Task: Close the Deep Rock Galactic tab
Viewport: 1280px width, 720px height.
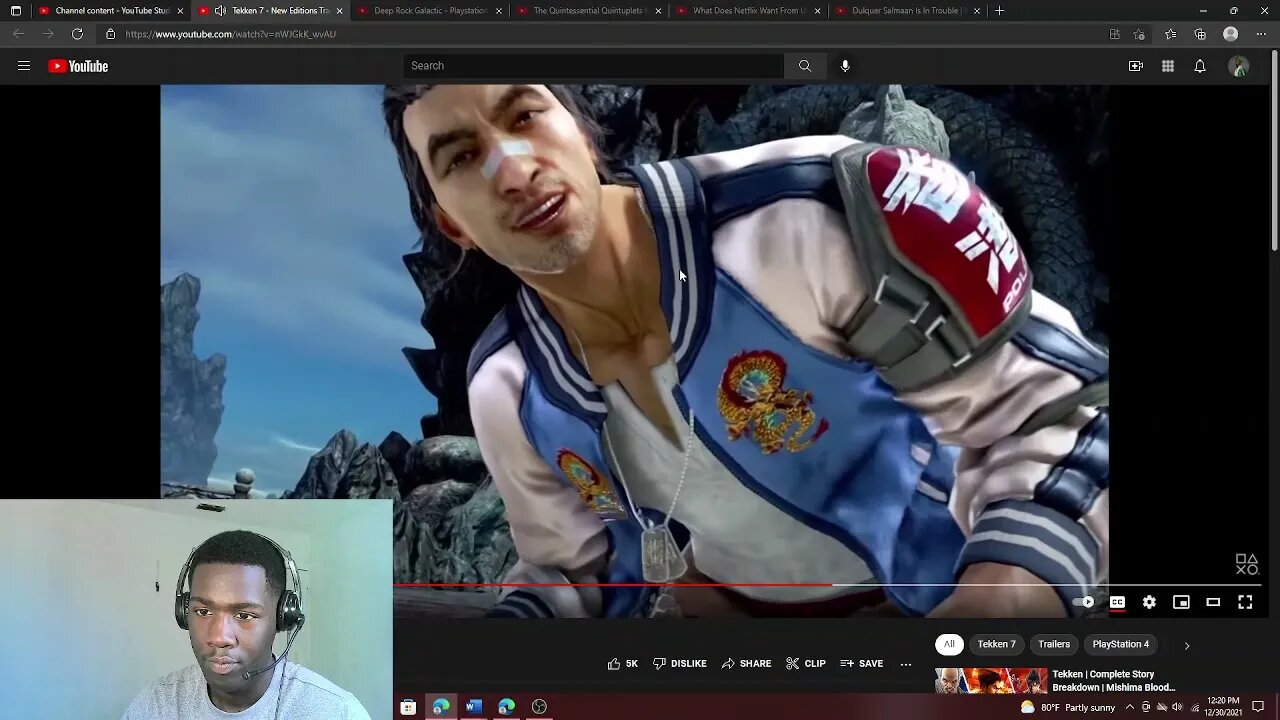Action: click(499, 11)
